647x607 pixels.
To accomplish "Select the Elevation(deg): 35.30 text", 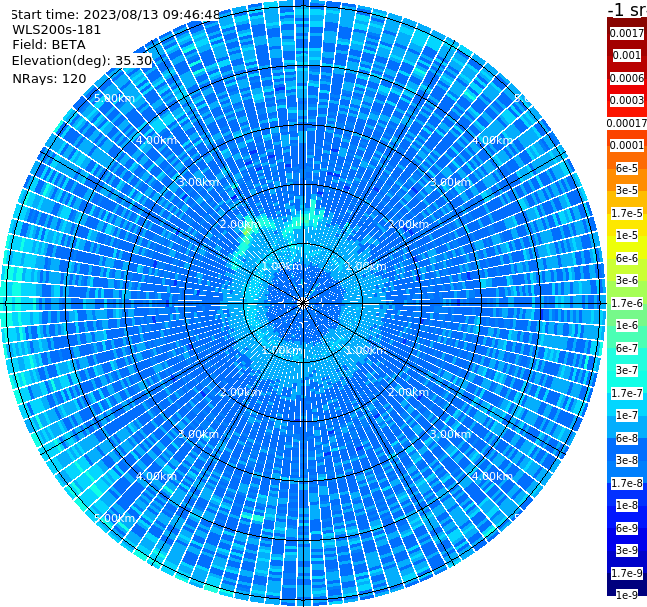I will (82, 61).
